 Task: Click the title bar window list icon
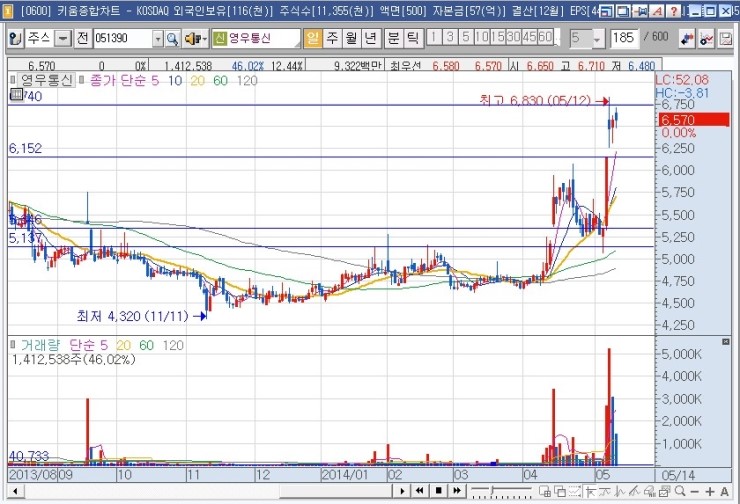coord(606,11)
